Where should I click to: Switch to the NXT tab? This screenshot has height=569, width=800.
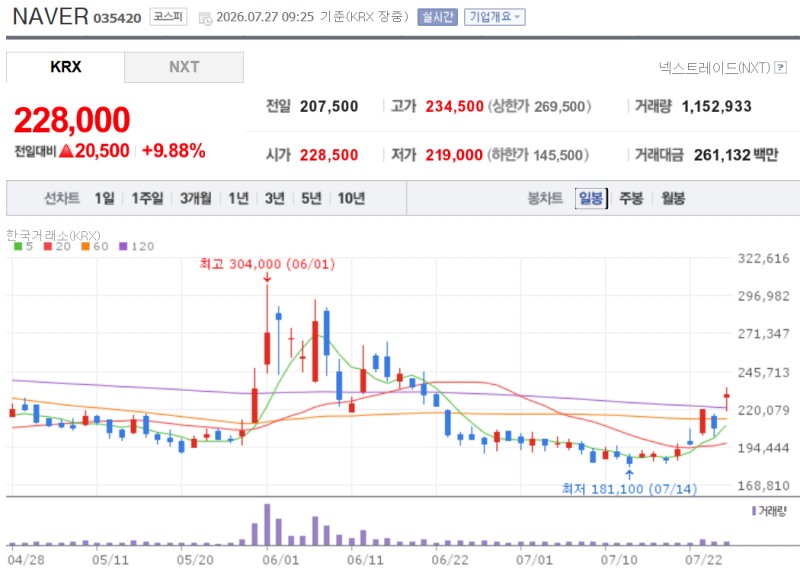[184, 67]
